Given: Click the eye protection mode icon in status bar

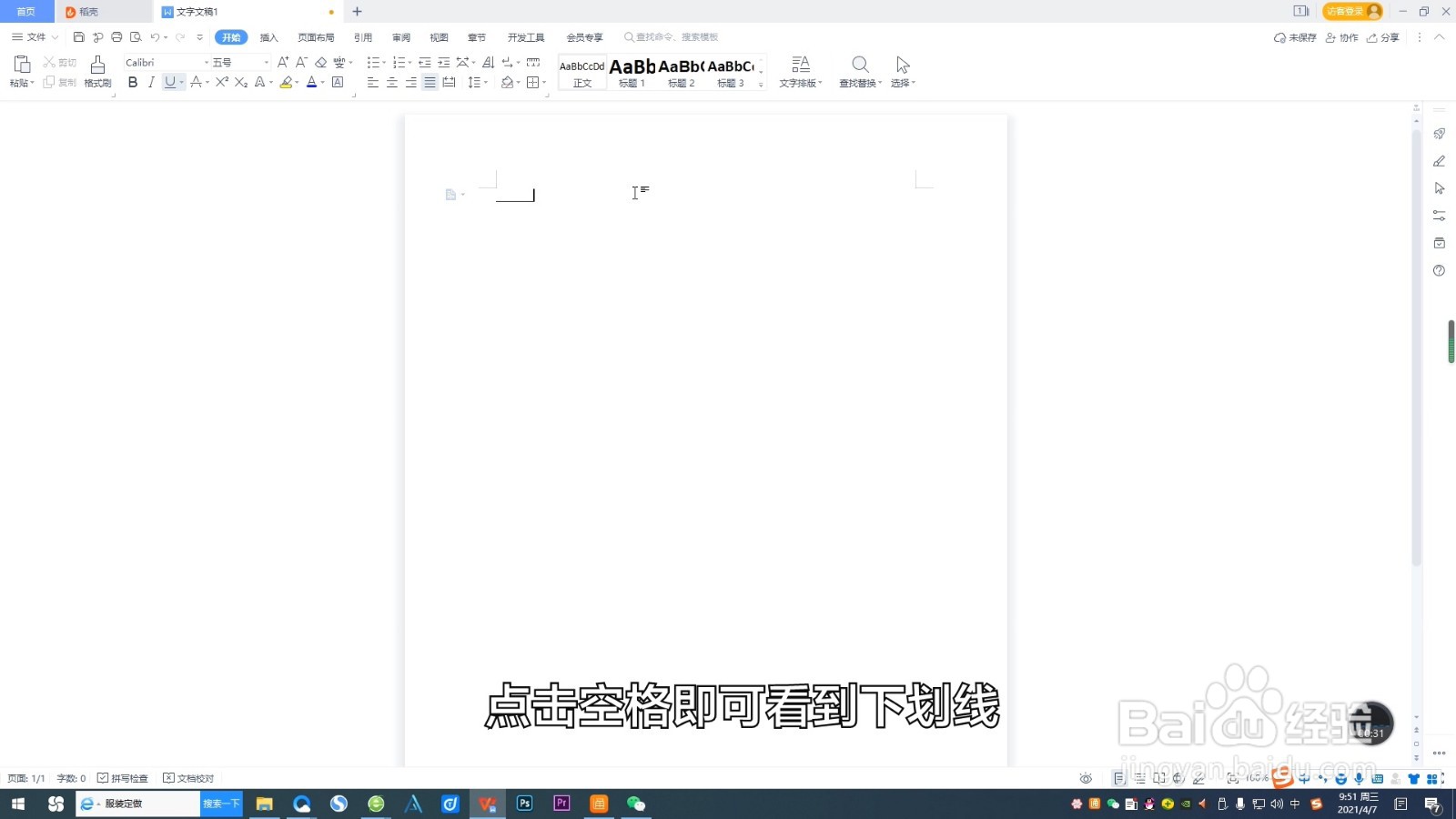Looking at the screenshot, I should [1086, 778].
